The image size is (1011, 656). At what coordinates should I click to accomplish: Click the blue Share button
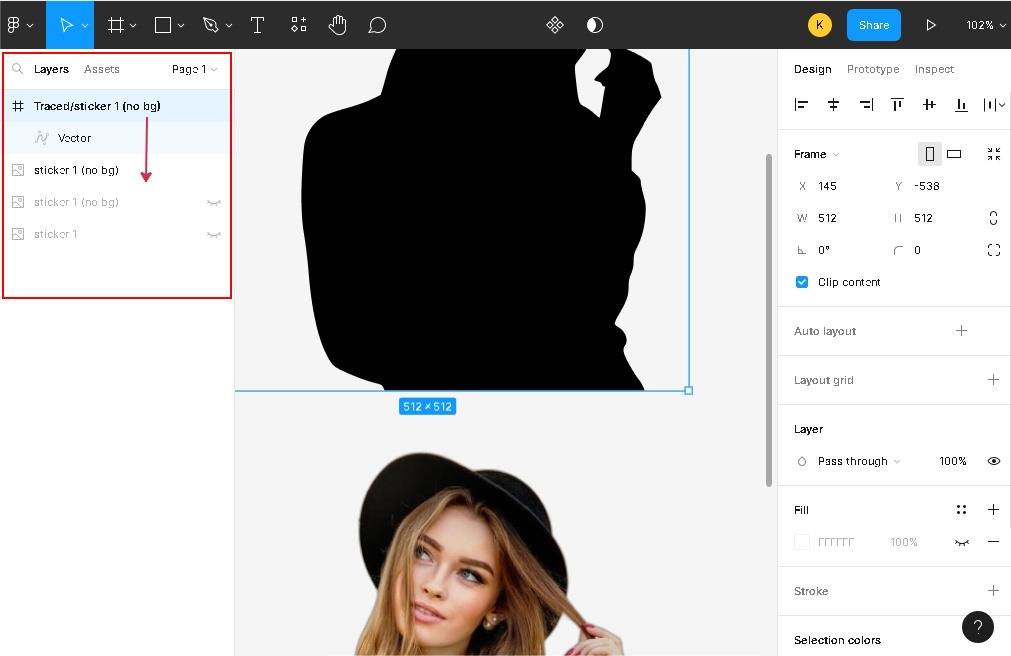click(x=873, y=25)
